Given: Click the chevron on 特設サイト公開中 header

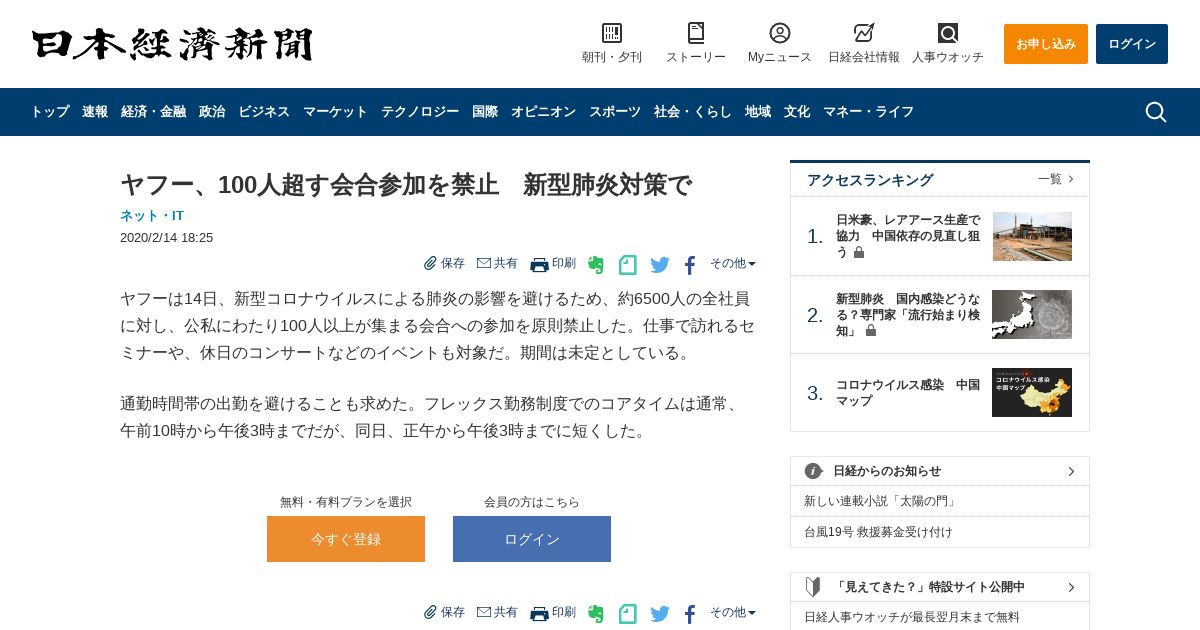Looking at the screenshot, I should pyautogui.click(x=1071, y=587).
